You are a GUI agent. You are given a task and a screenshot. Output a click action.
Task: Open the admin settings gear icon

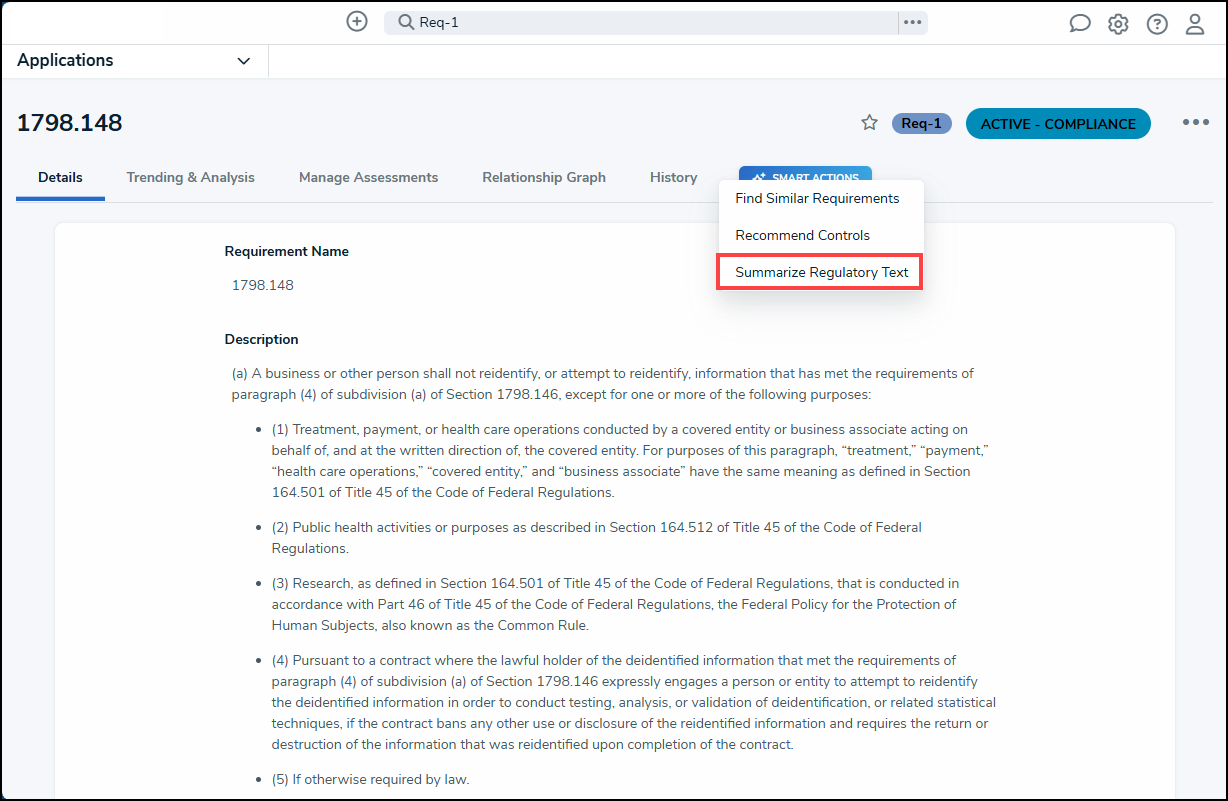click(x=1118, y=24)
